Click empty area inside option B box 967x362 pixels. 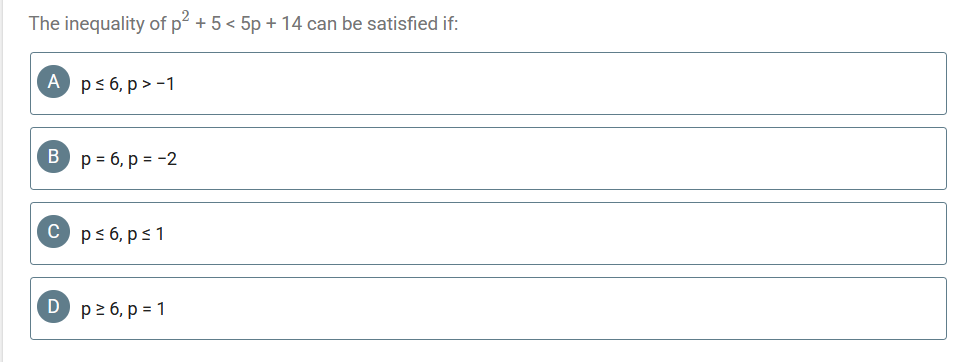[555, 158]
